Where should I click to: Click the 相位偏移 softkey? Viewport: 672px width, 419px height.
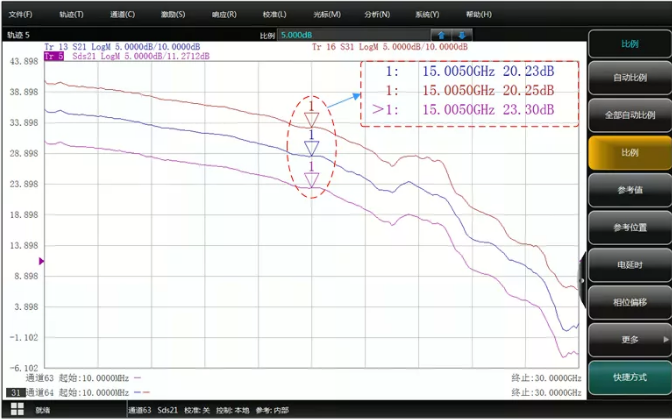point(630,302)
